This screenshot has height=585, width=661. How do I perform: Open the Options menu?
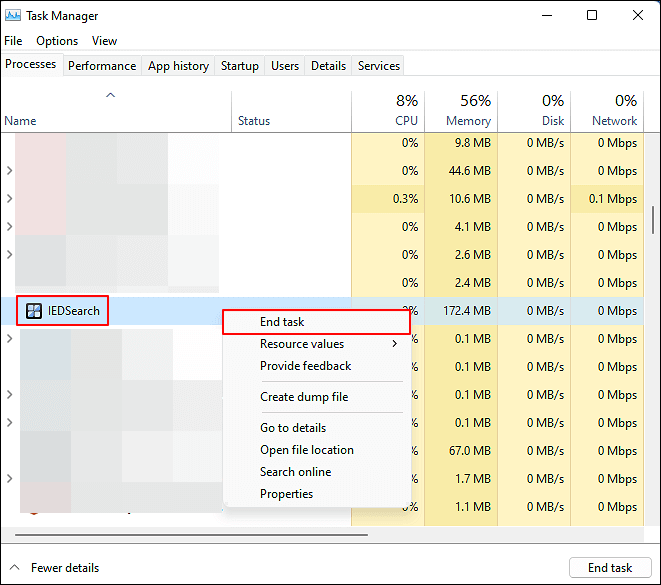point(57,41)
